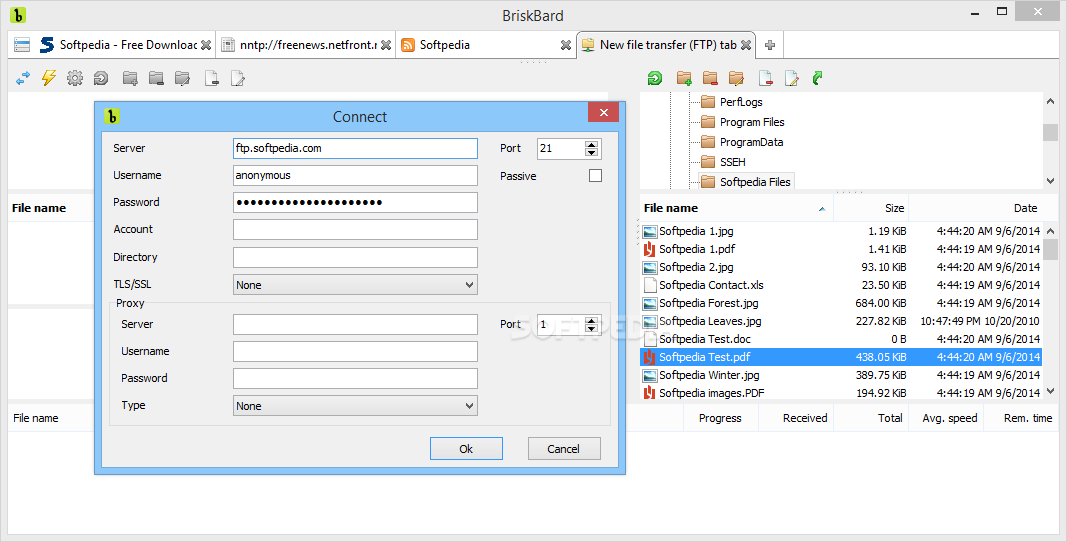Click the Proxy Password input field
The height and width of the screenshot is (542, 1067).
point(355,378)
